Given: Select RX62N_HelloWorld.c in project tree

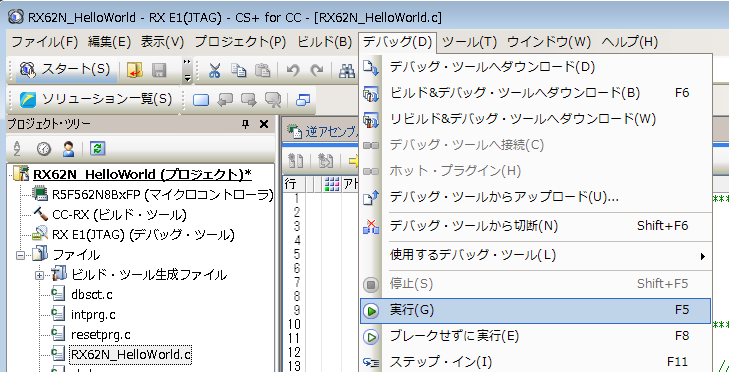Looking at the screenshot, I should coord(130,355).
